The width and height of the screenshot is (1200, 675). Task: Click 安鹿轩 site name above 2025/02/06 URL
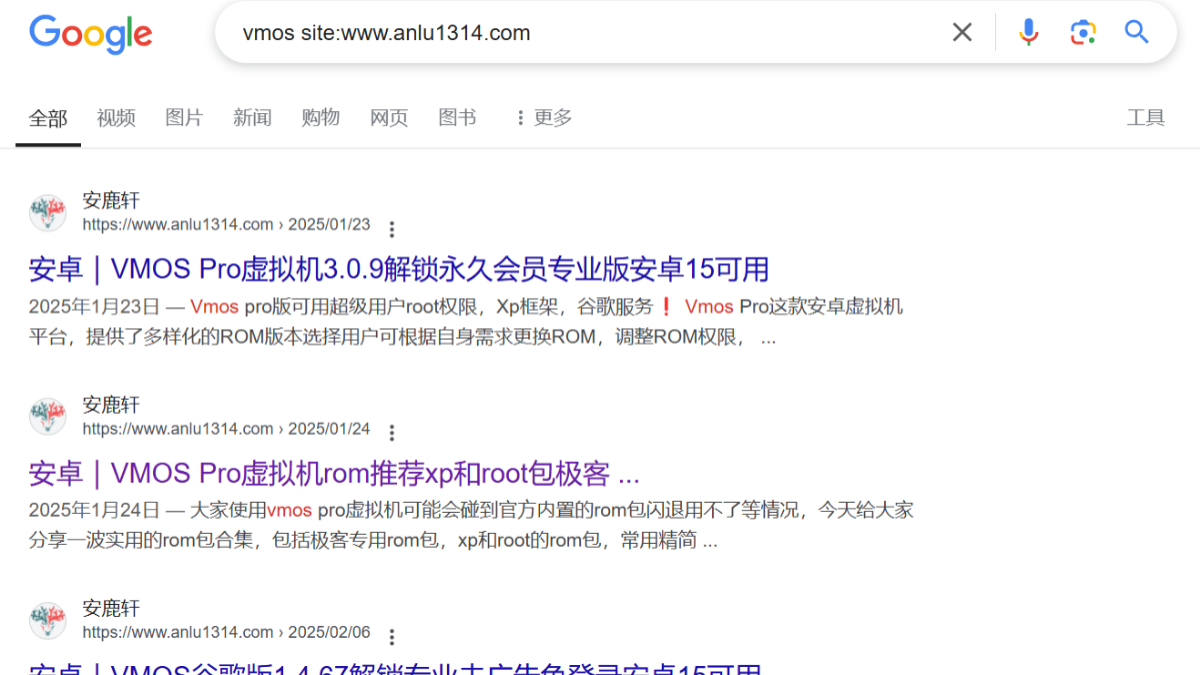111,608
